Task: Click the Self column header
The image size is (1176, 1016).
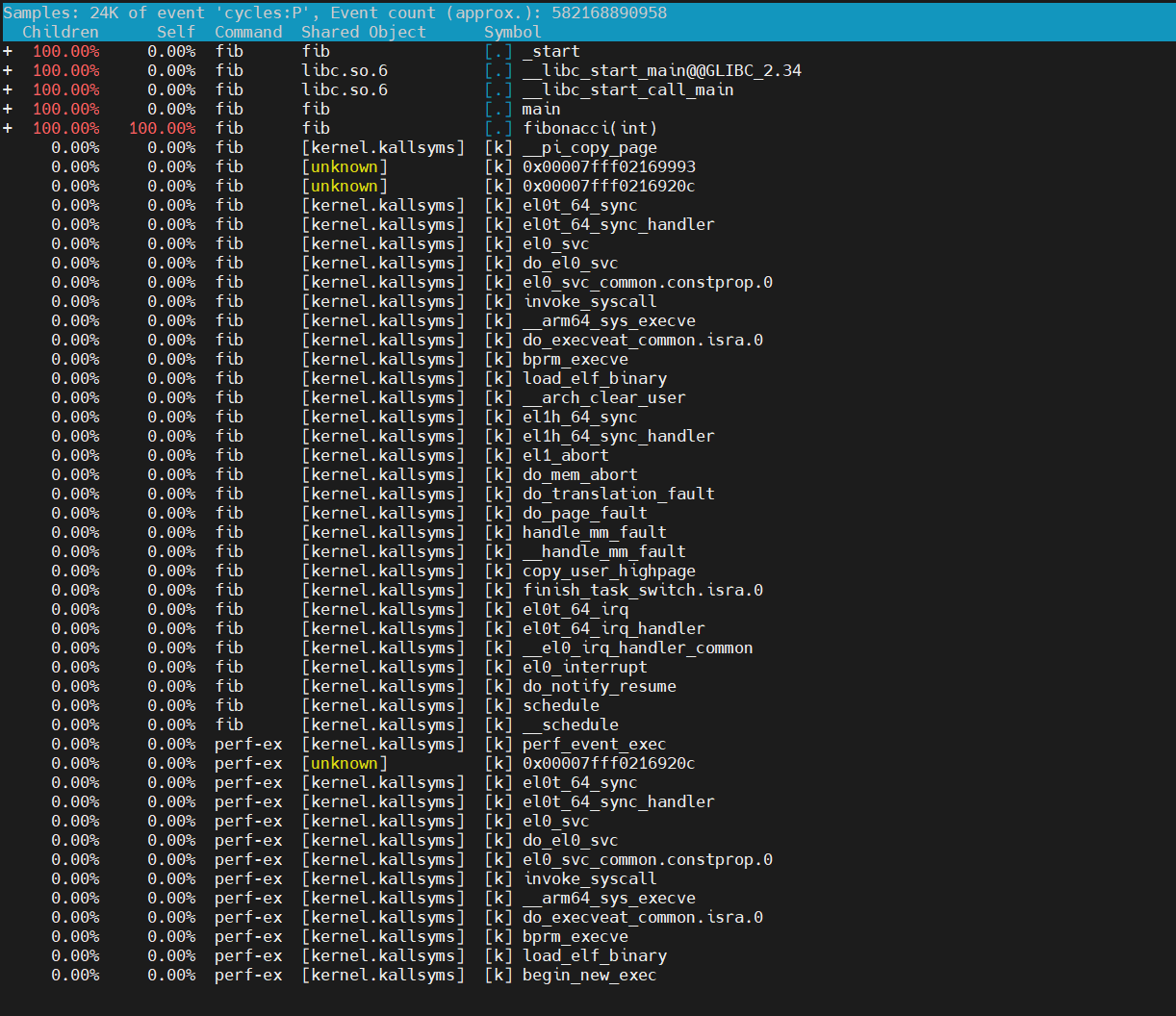Action: [176, 32]
